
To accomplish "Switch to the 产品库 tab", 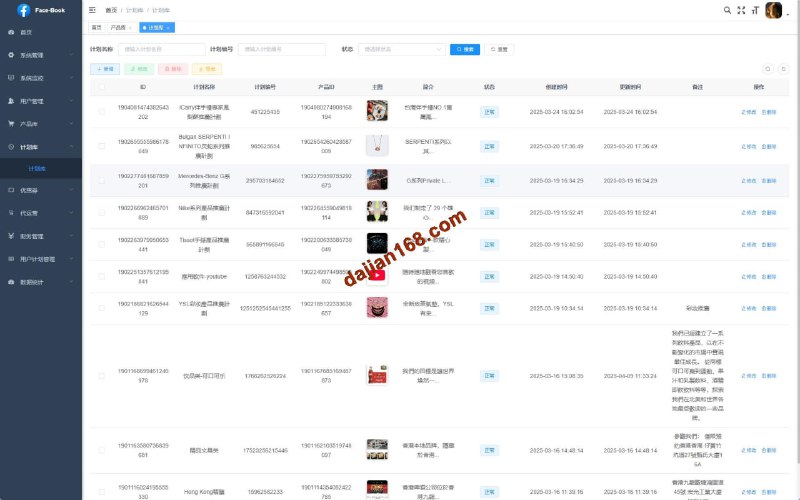I will pyautogui.click(x=119, y=28).
